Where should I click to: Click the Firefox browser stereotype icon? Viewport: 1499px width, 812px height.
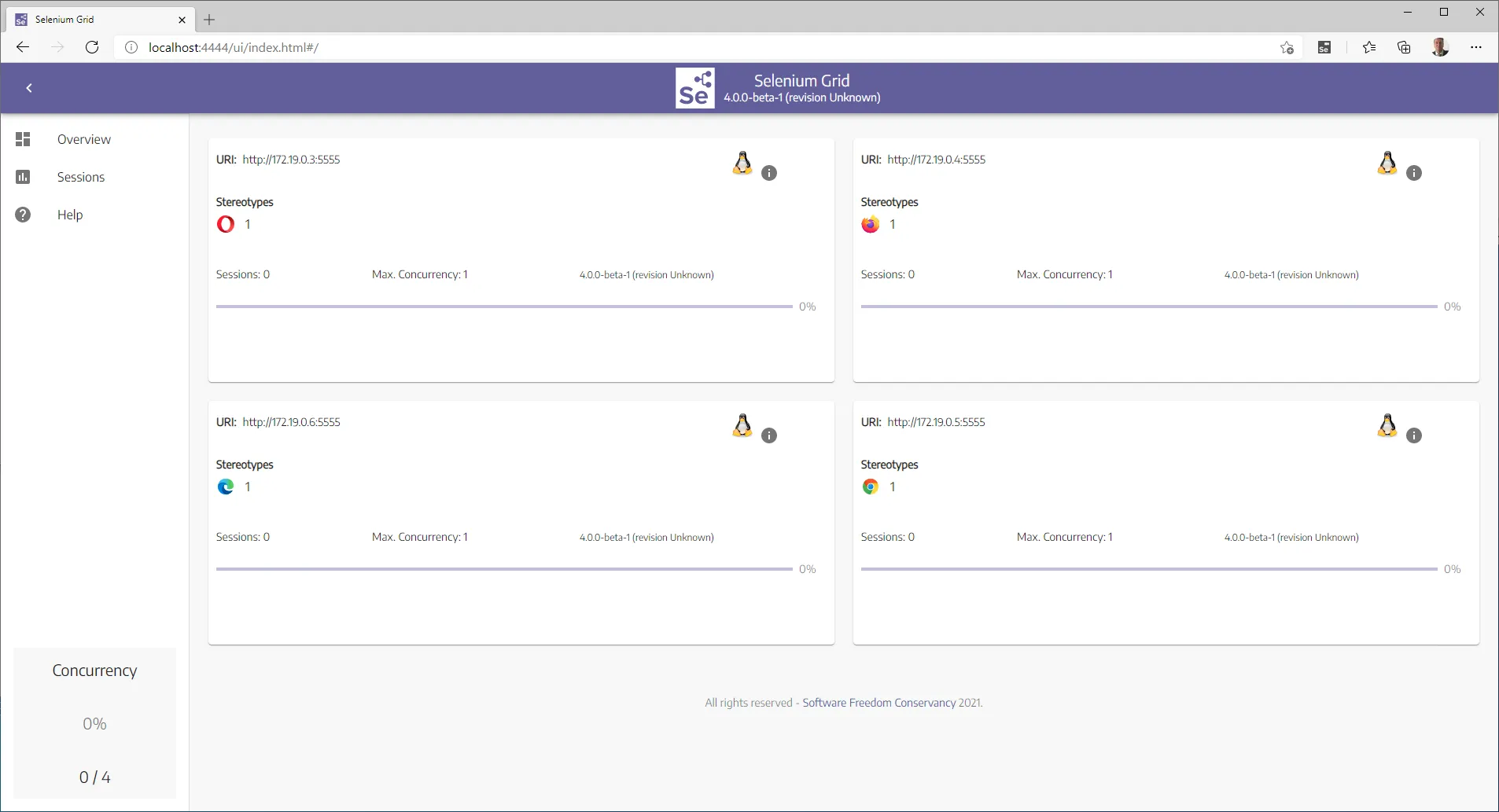871,224
